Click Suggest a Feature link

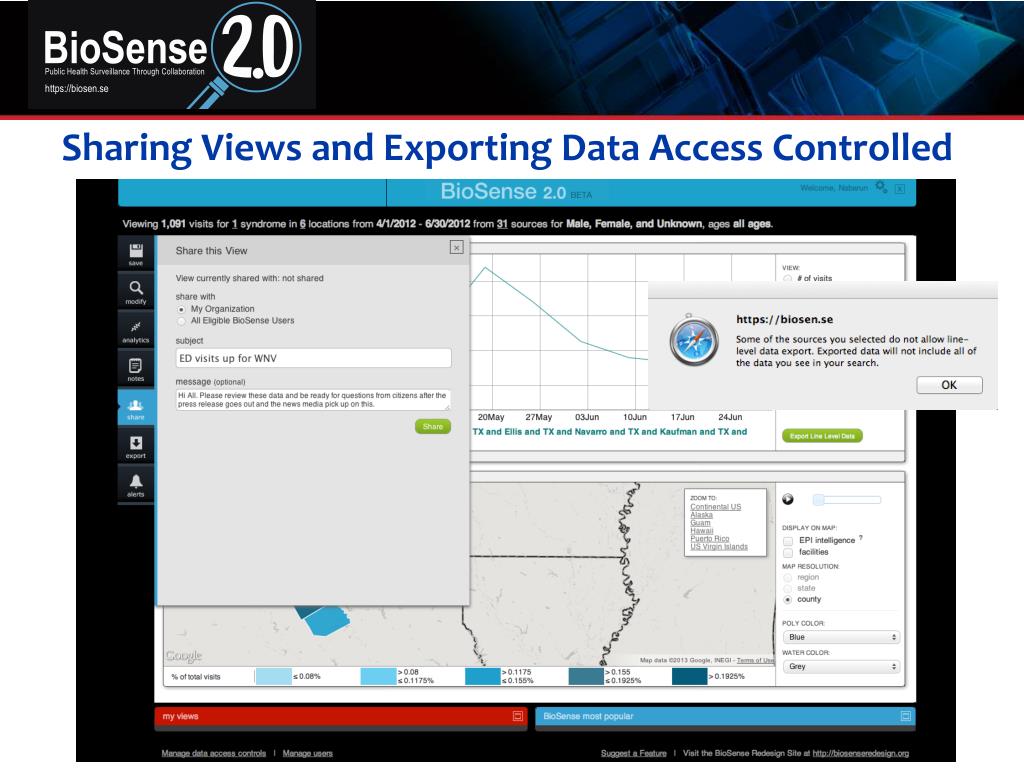point(633,754)
